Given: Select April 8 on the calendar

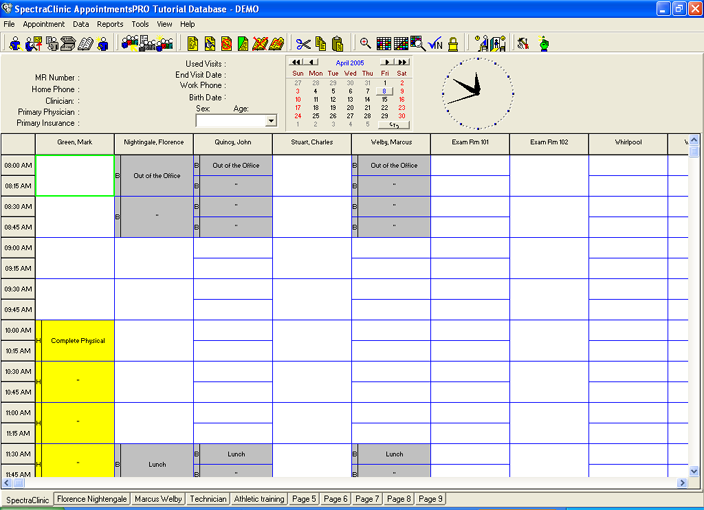Looking at the screenshot, I should coord(384,91).
